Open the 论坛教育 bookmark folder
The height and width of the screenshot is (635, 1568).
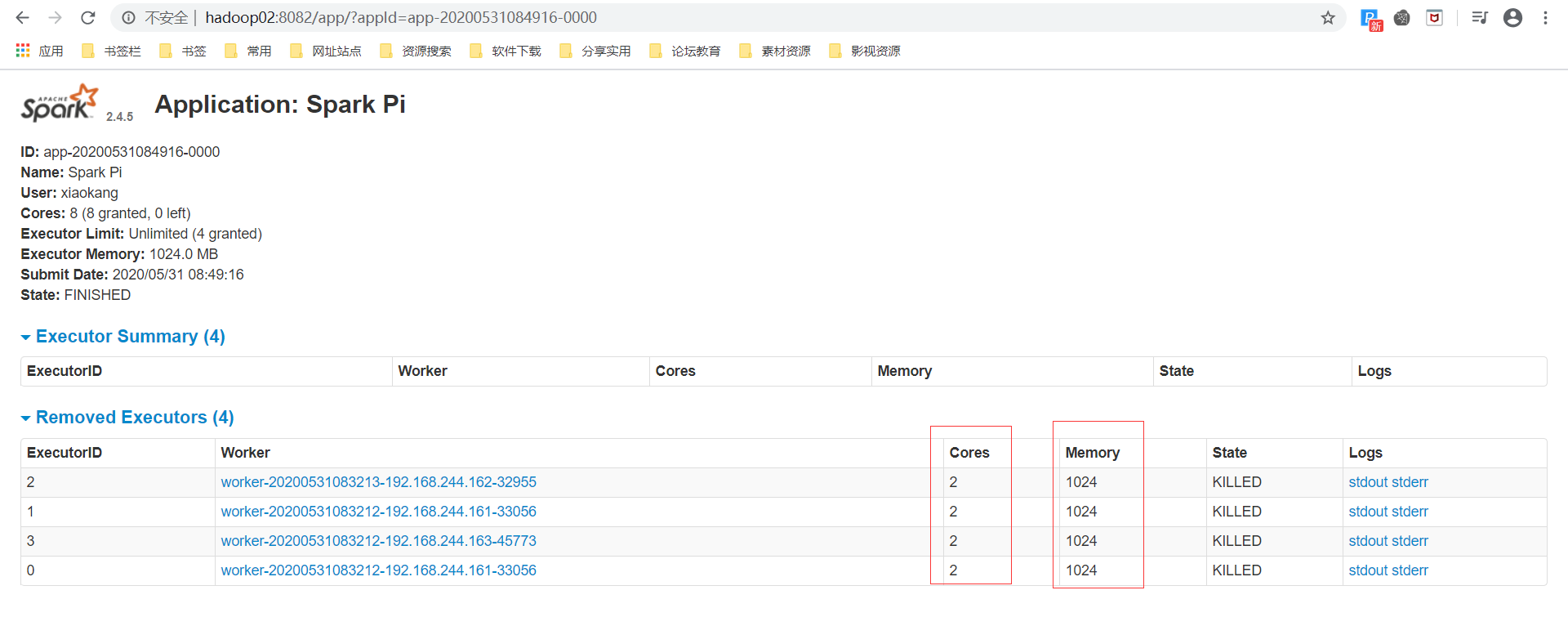pos(685,51)
